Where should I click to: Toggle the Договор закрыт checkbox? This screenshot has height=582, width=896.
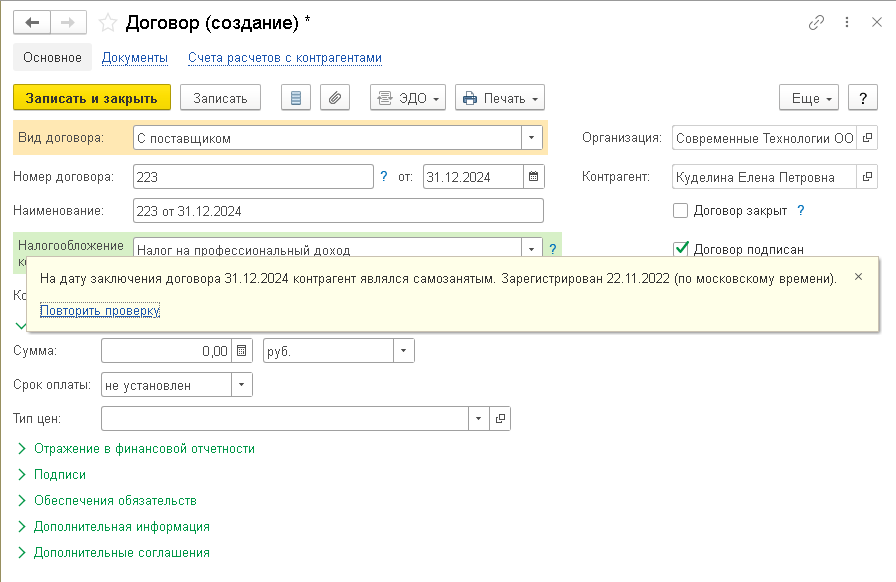point(681,211)
